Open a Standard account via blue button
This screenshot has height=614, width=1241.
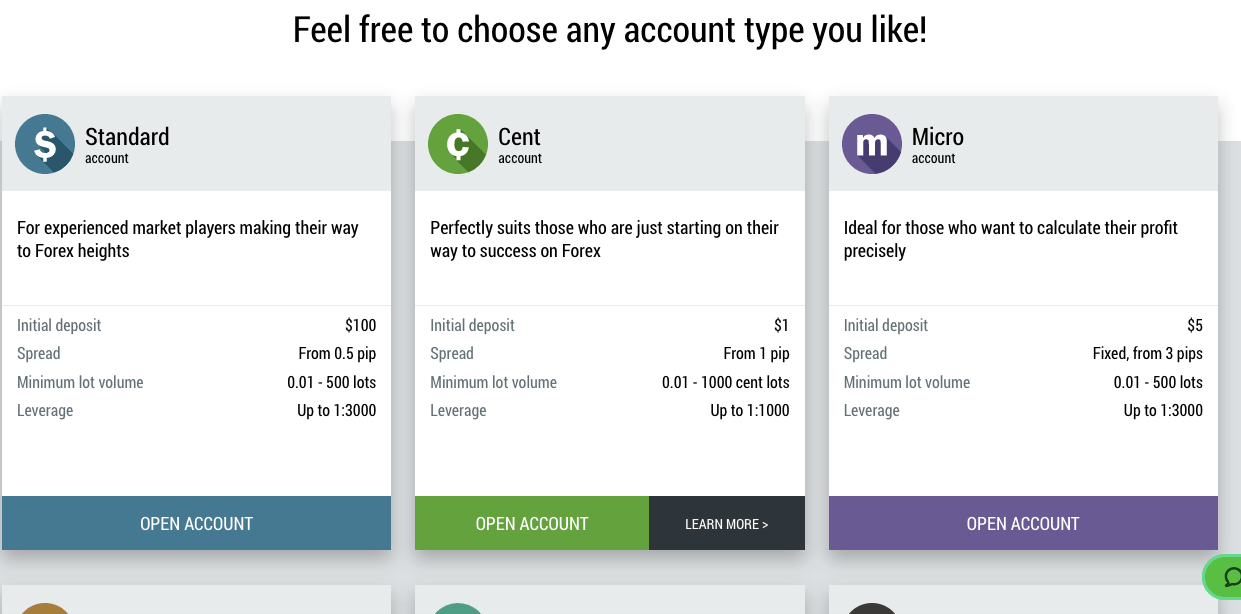coord(196,523)
